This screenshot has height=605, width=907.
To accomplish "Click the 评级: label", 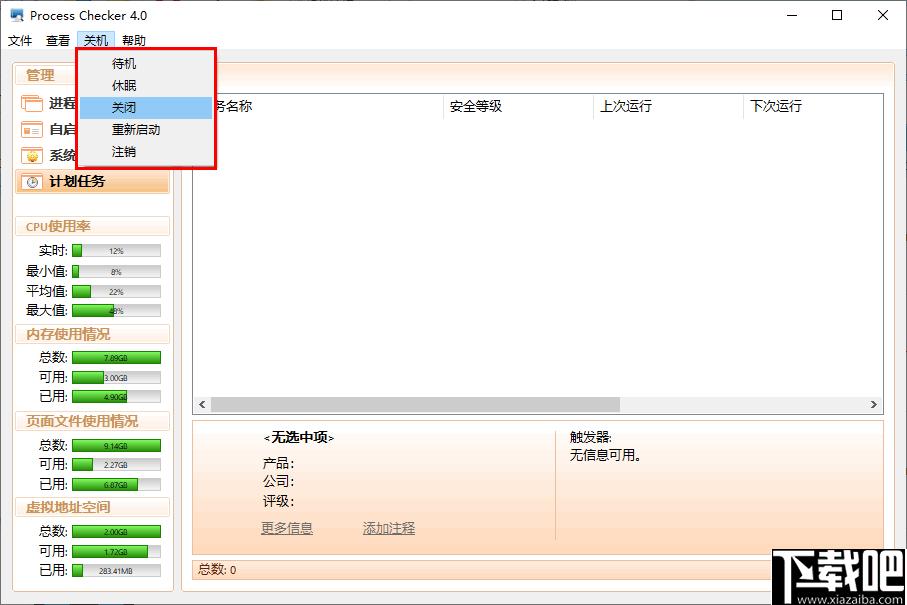I will [x=278, y=501].
